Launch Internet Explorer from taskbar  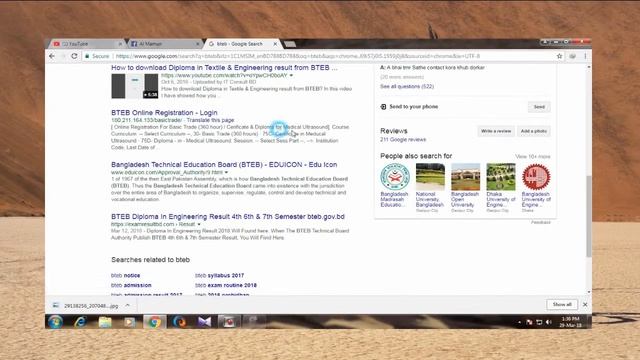pyautogui.click(x=80, y=322)
